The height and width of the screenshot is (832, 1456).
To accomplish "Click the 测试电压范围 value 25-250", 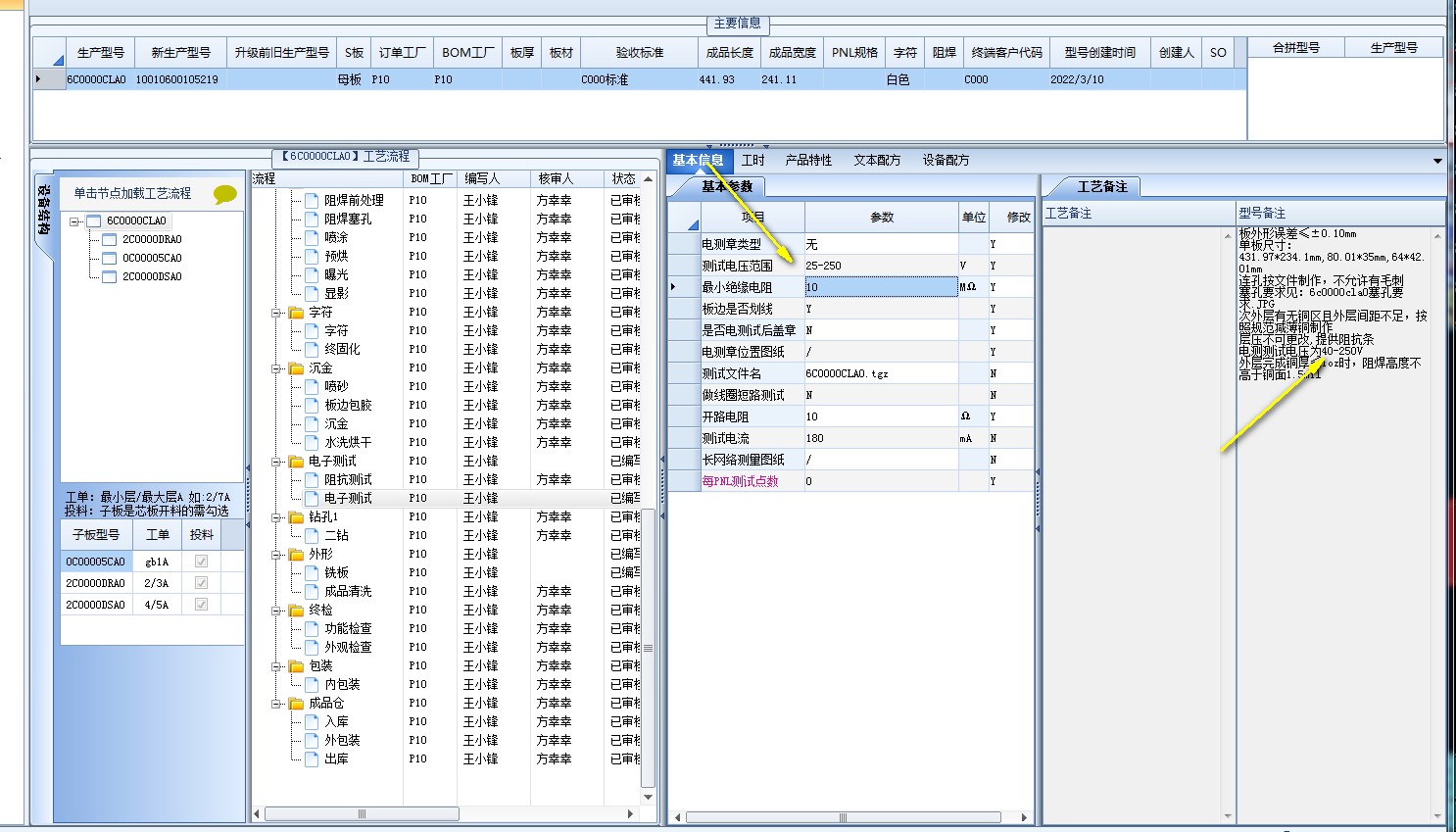I will coord(881,266).
